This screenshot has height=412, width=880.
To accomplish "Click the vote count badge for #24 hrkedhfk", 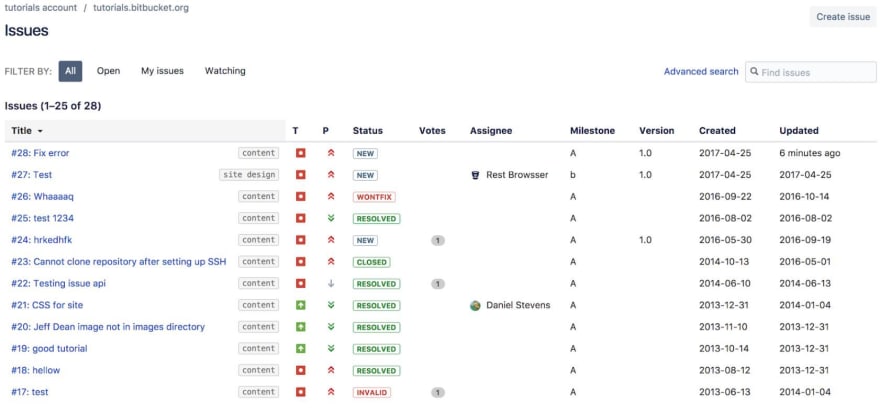I will [438, 240].
